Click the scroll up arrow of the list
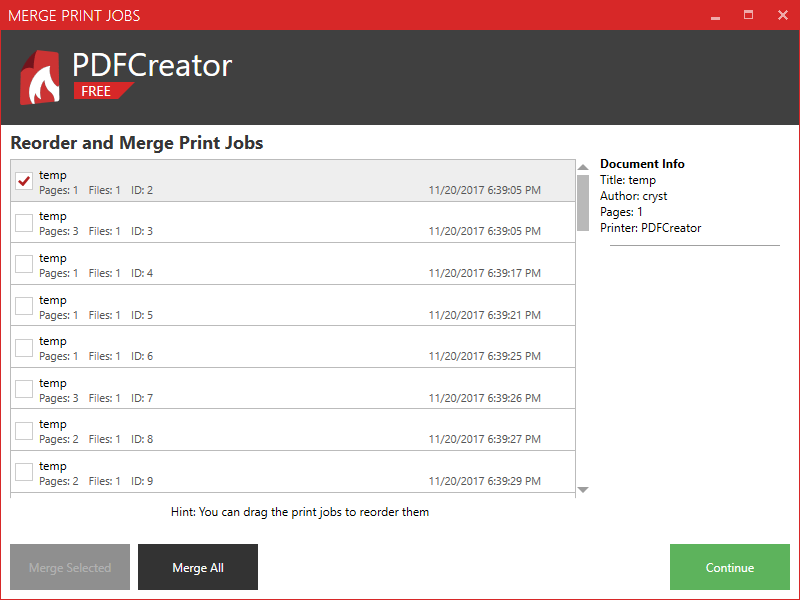This screenshot has height=600, width=800. coord(583,167)
